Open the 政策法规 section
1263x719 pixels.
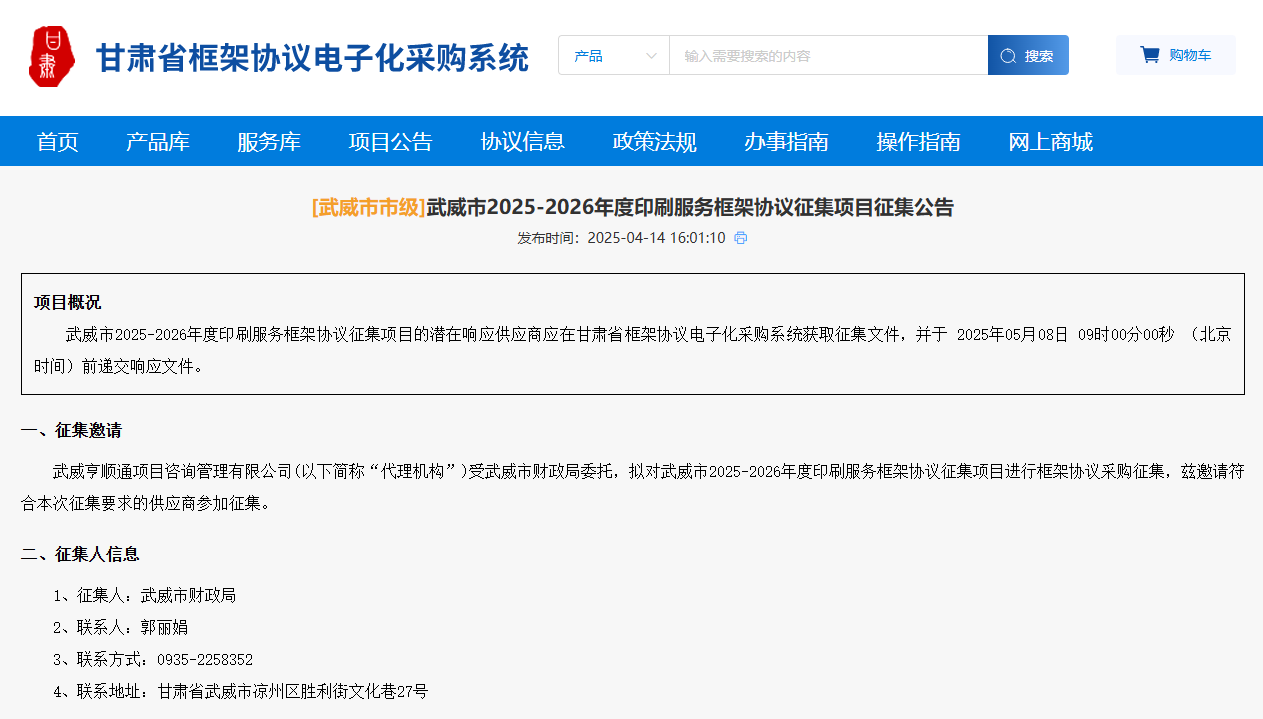point(654,141)
